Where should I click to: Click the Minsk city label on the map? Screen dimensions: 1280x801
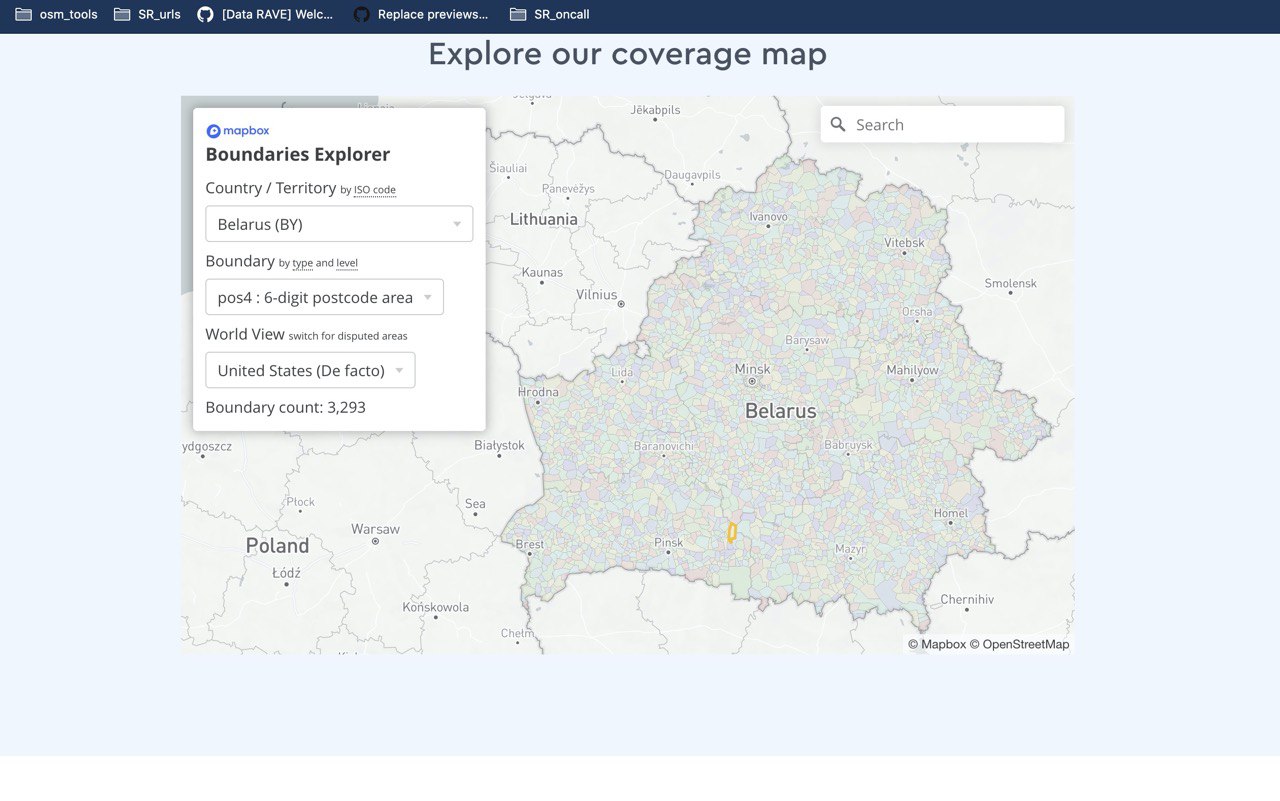point(752,369)
